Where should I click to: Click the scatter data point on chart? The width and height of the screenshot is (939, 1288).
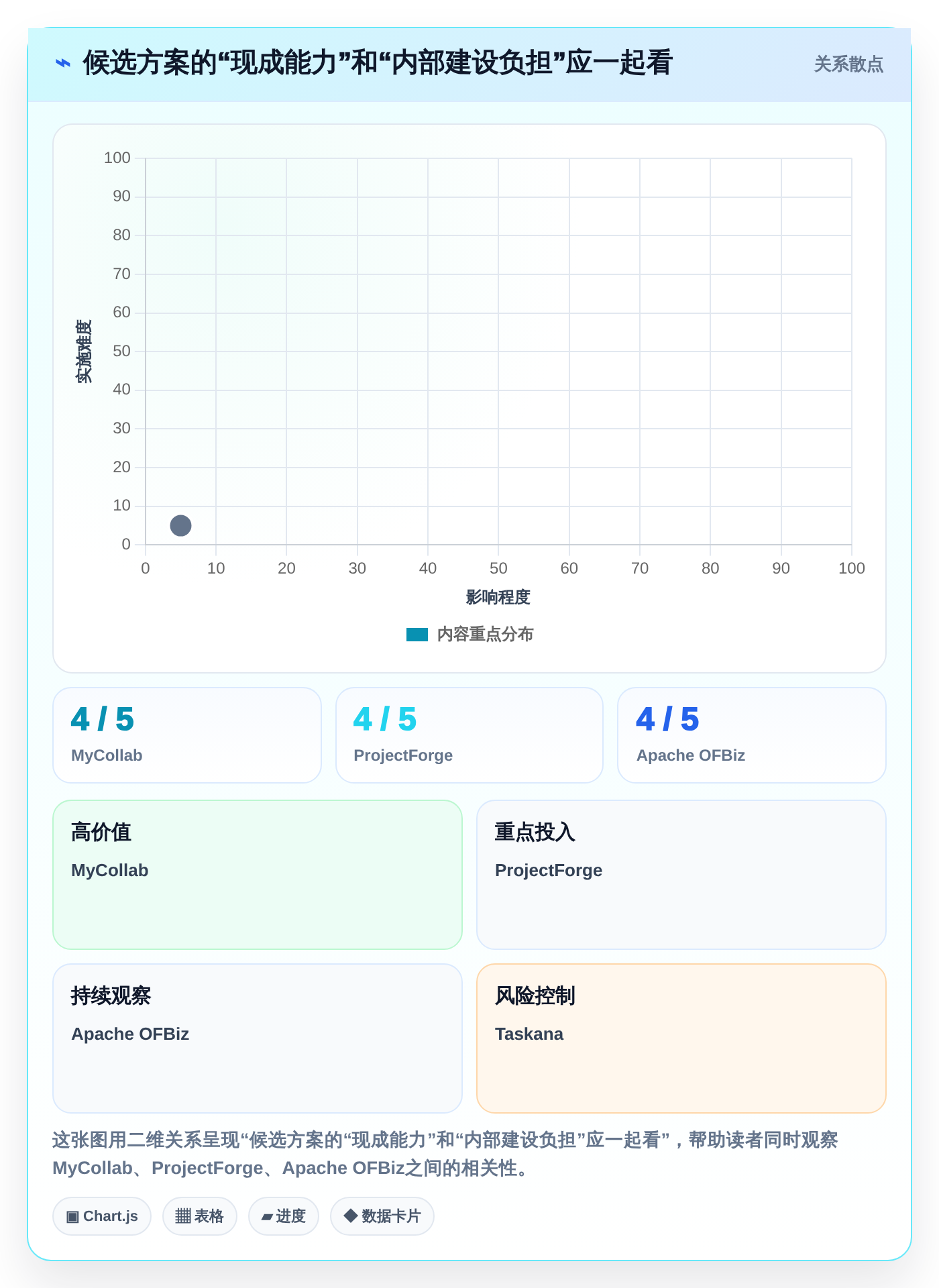tap(180, 525)
